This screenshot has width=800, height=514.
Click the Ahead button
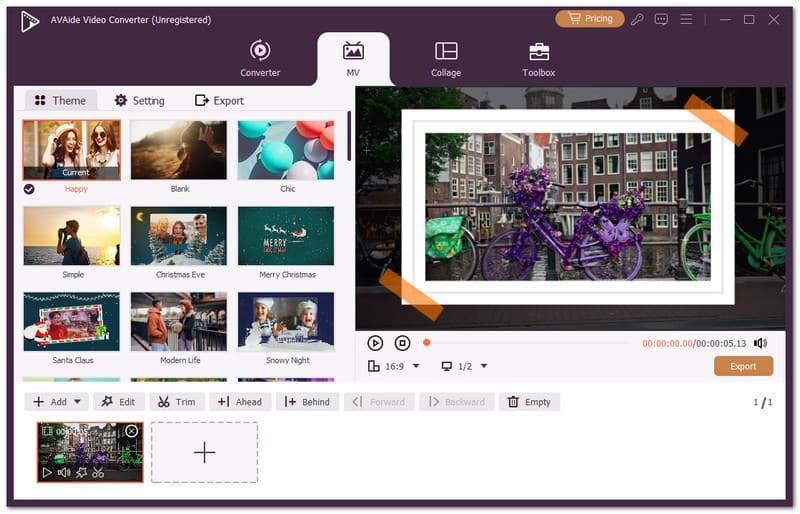coord(240,402)
